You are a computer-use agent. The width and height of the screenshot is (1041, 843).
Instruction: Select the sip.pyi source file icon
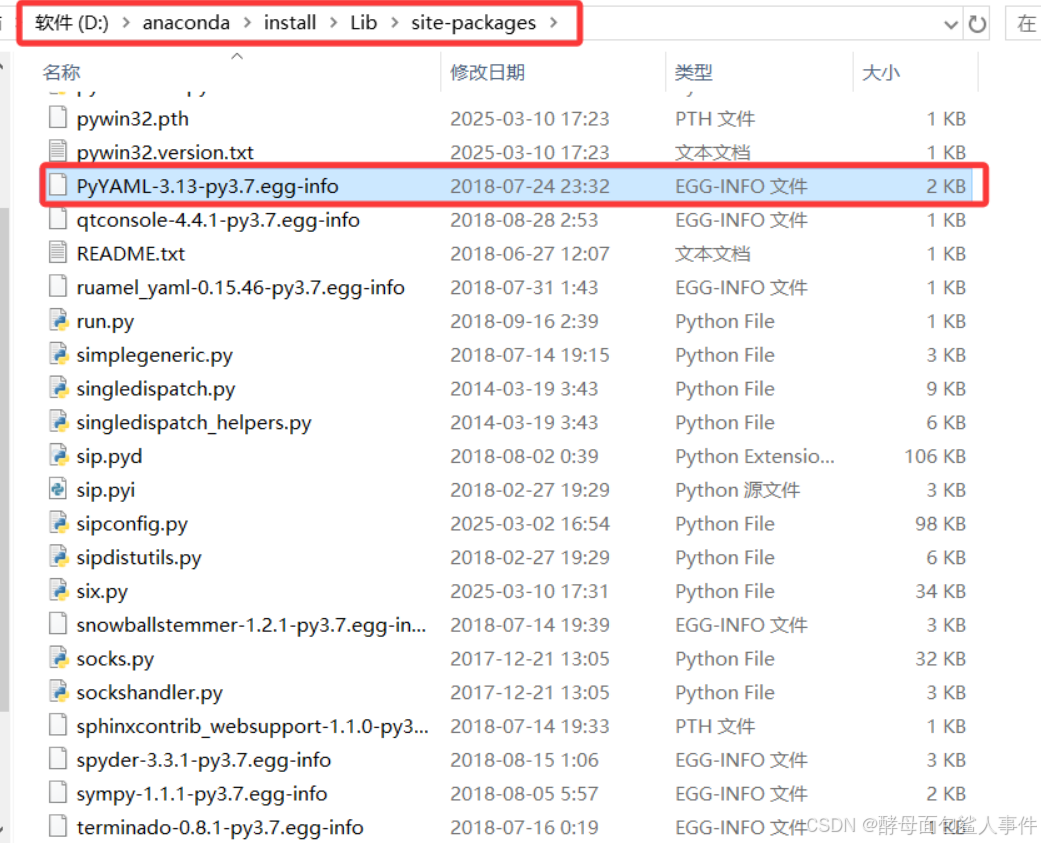57,490
